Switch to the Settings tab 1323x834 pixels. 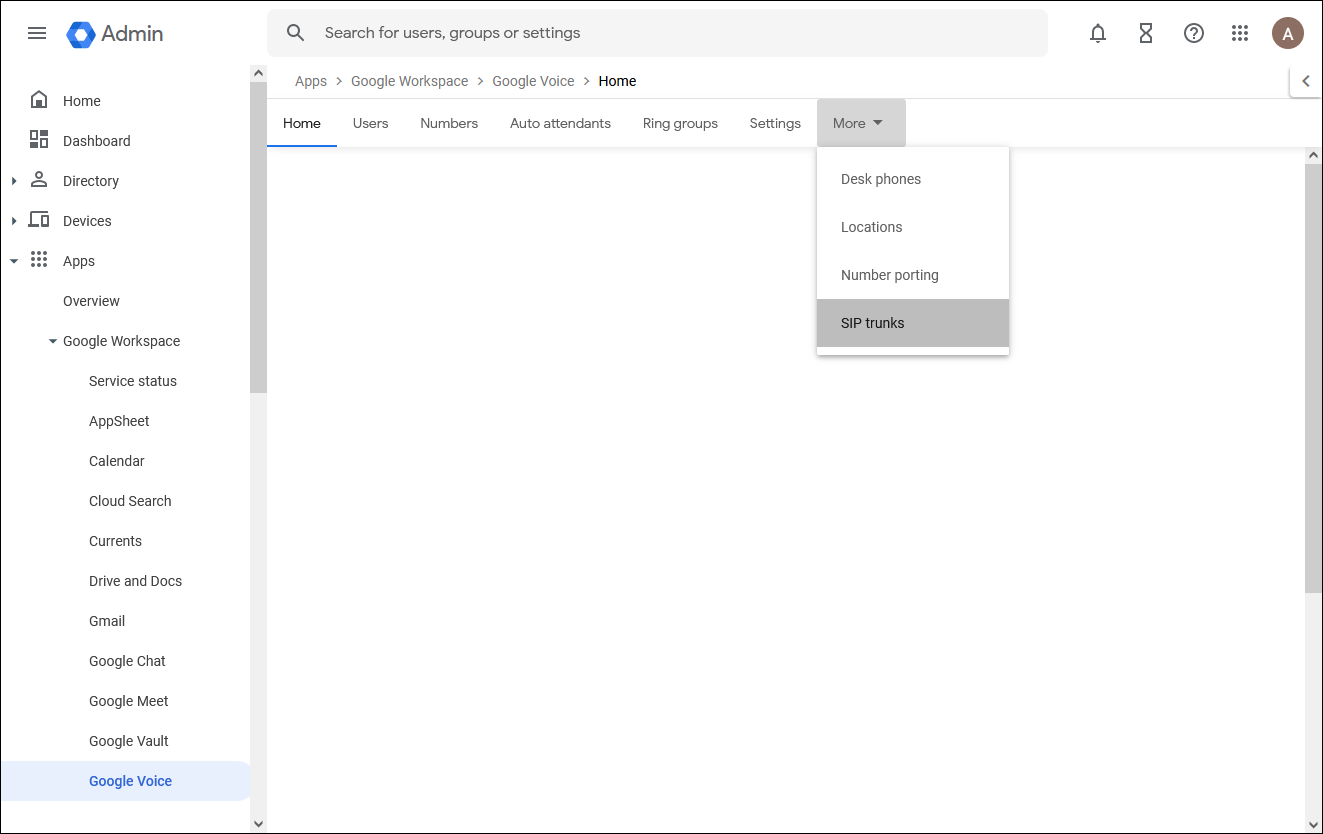(x=775, y=123)
